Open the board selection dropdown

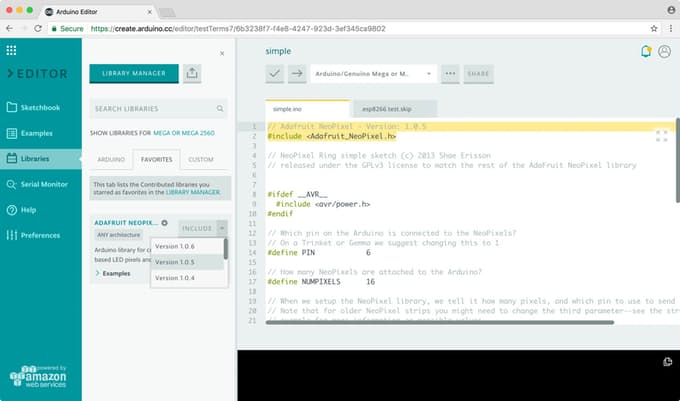[373, 73]
